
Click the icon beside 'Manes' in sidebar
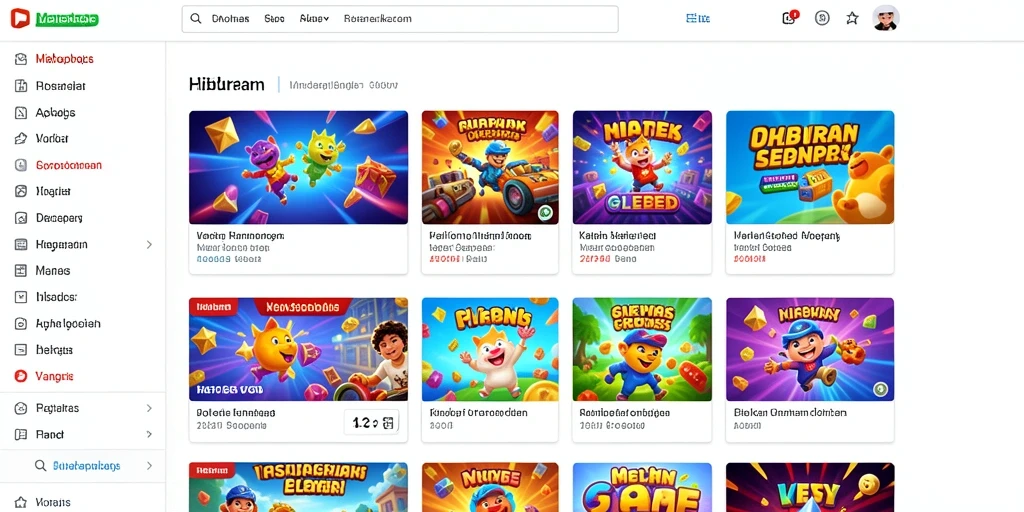pyautogui.click(x=21, y=270)
